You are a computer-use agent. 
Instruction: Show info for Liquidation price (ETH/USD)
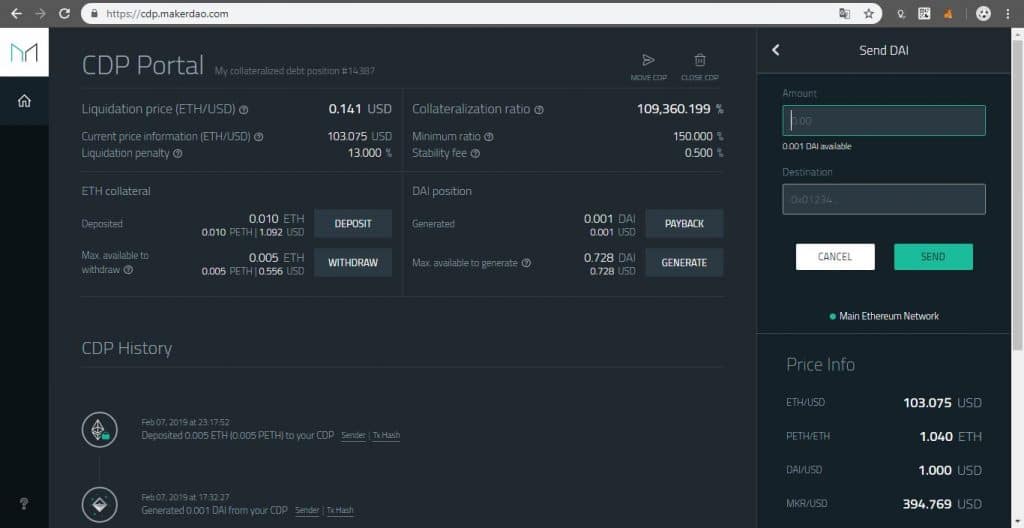click(x=244, y=110)
